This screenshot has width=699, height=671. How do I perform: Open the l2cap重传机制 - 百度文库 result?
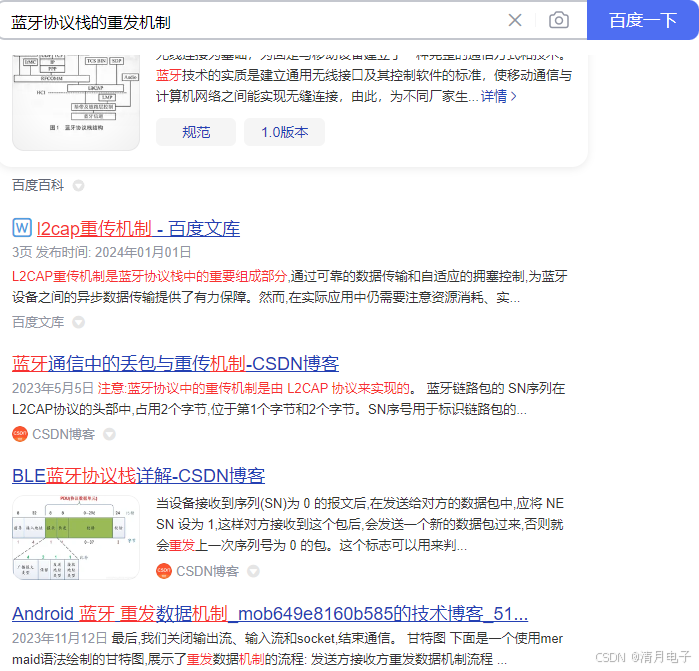(138, 229)
